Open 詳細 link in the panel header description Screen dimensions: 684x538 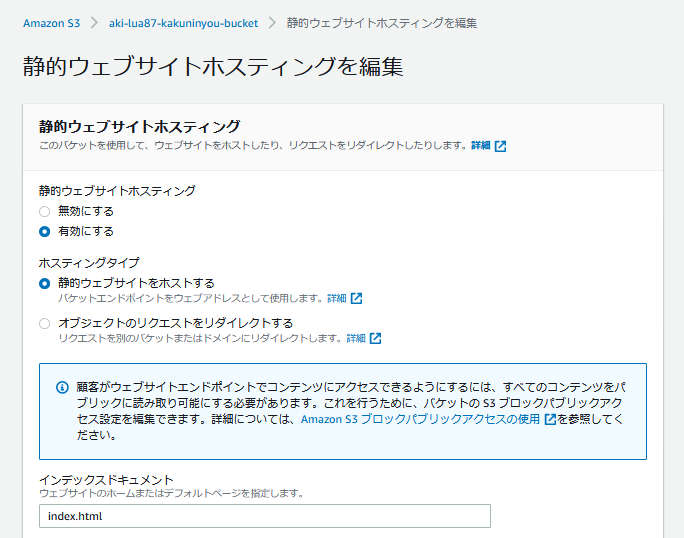tap(481, 145)
